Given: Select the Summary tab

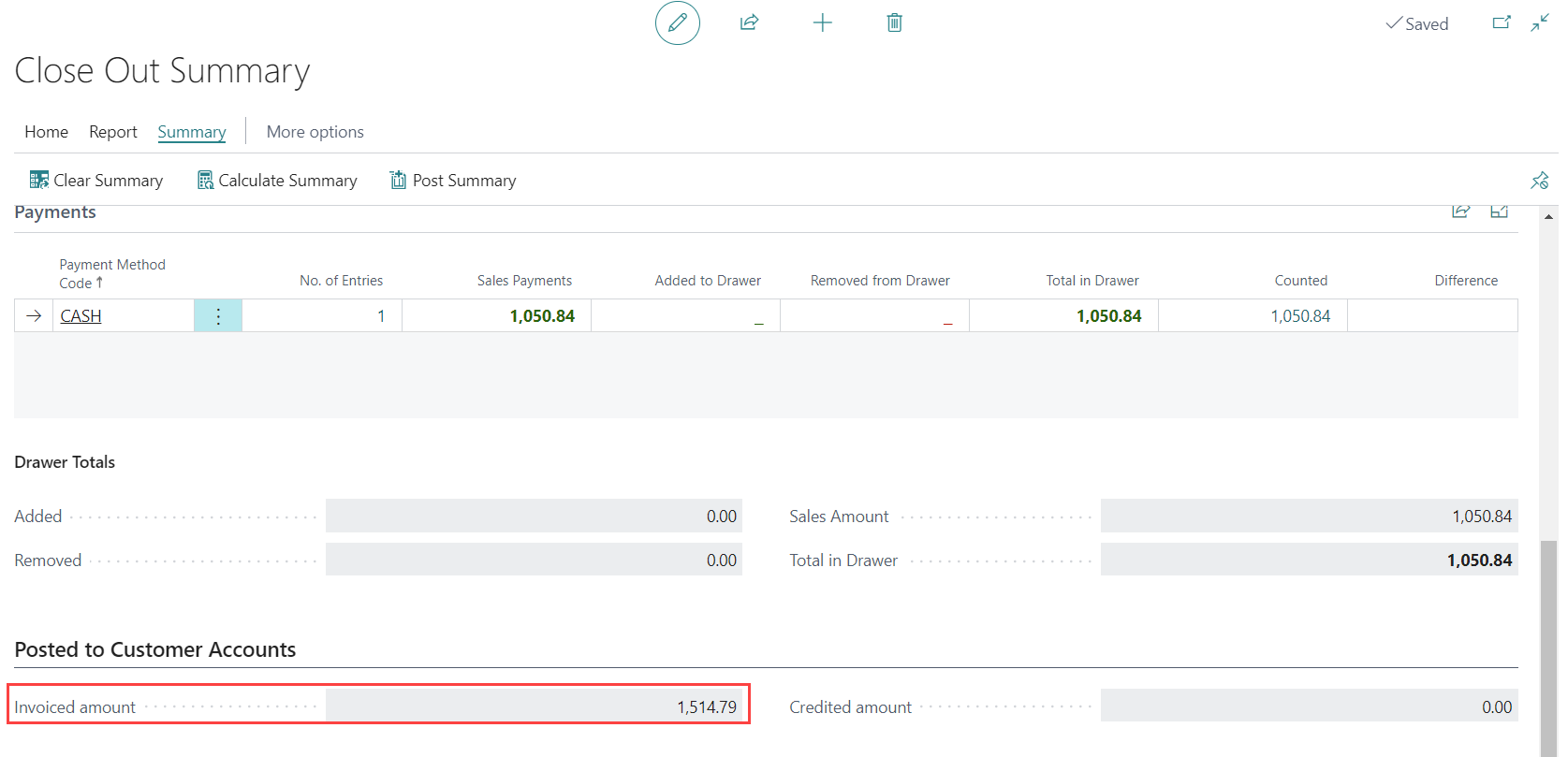Looking at the screenshot, I should (191, 132).
